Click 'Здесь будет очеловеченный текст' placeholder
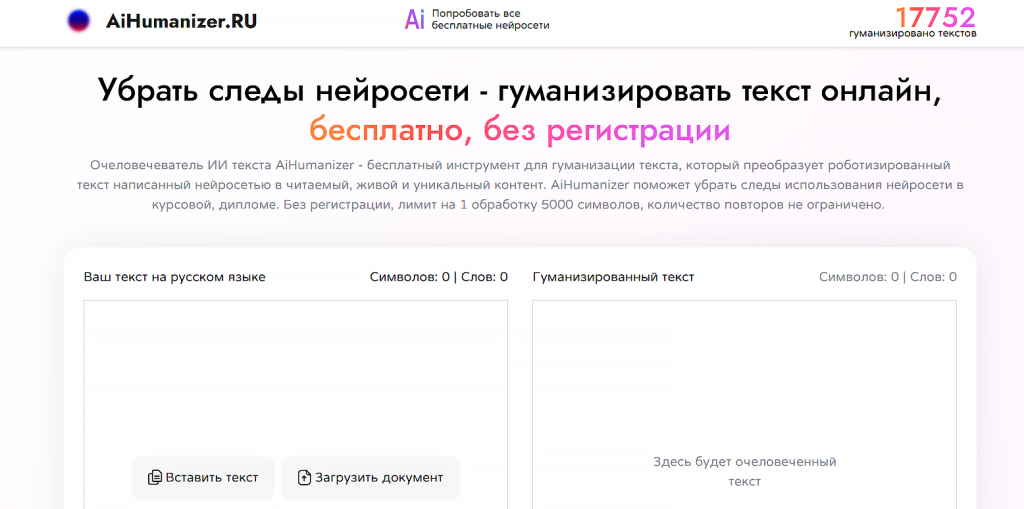This screenshot has height=509, width=1024. [x=744, y=472]
